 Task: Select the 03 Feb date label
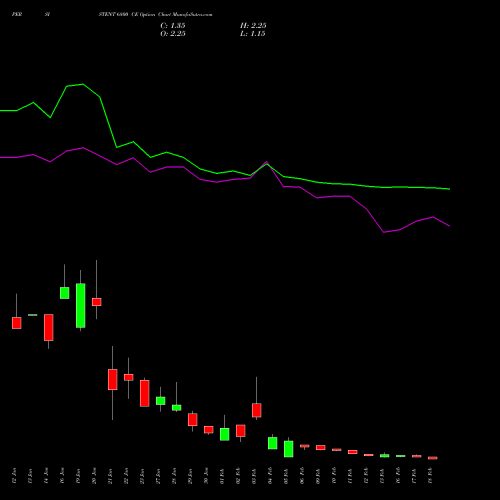coord(254,476)
